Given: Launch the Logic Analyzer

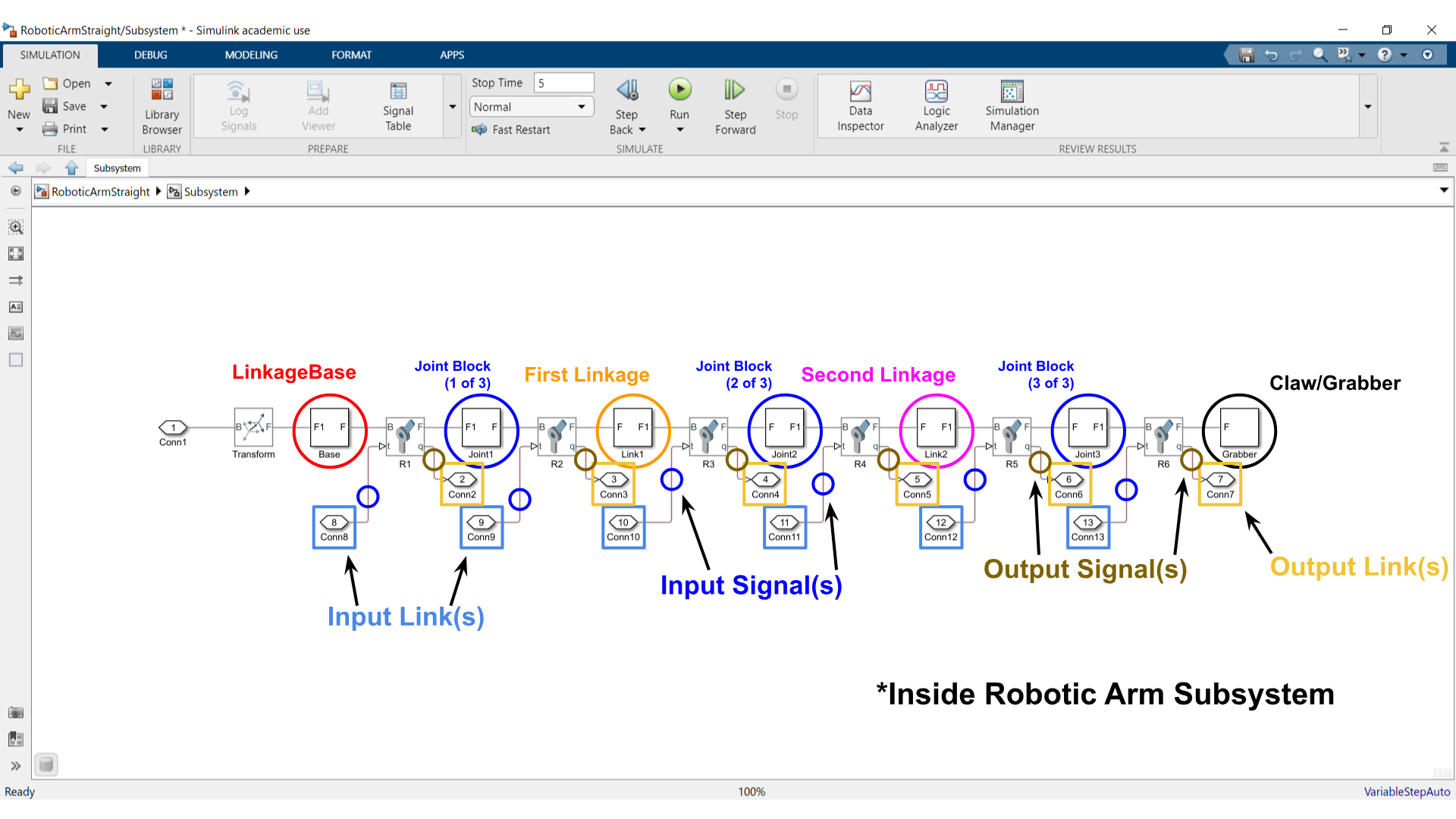Looking at the screenshot, I should [x=936, y=106].
